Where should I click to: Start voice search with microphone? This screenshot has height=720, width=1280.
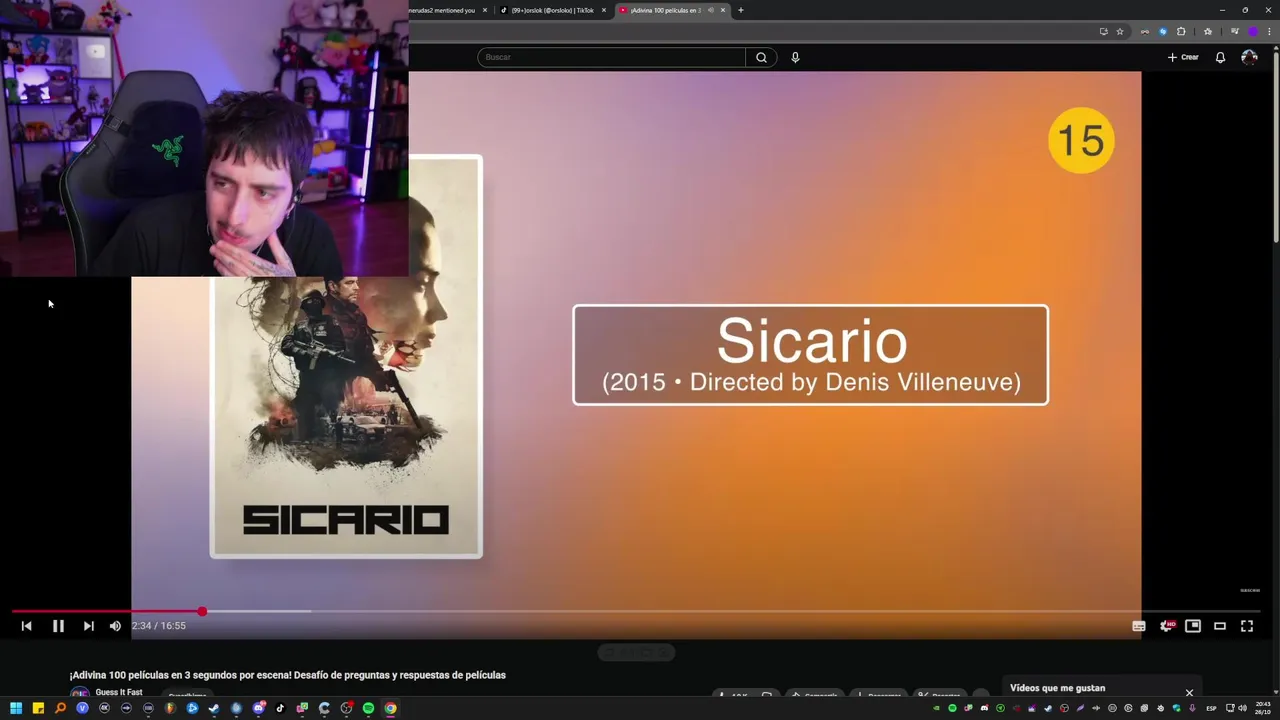pyautogui.click(x=795, y=57)
